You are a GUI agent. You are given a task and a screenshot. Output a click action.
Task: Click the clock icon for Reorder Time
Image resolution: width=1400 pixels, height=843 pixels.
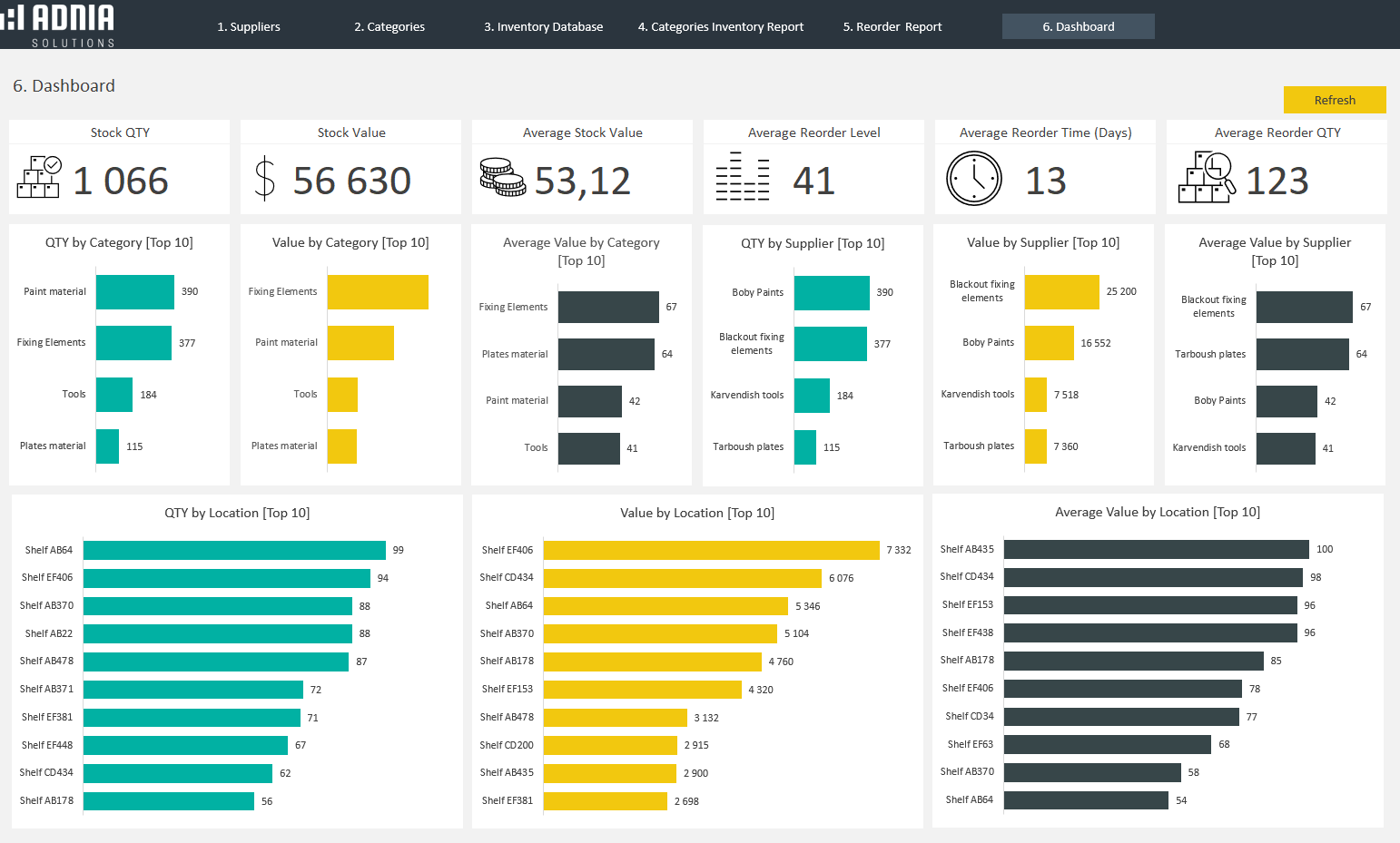pyautogui.click(x=973, y=179)
